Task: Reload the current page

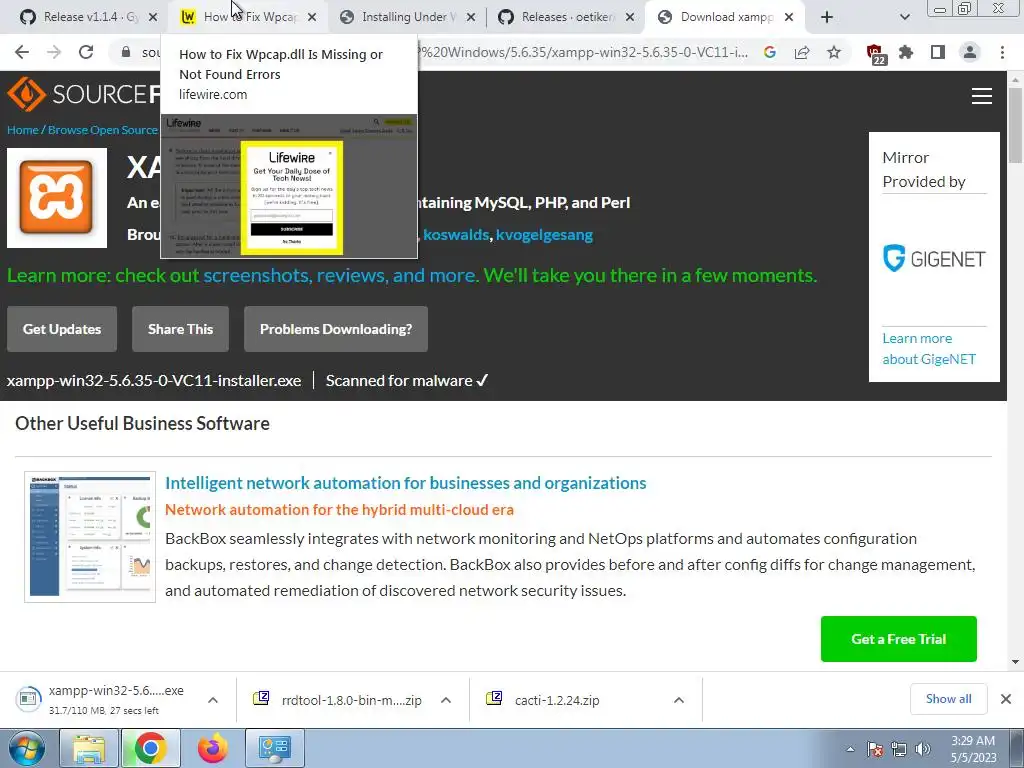Action: click(86, 52)
